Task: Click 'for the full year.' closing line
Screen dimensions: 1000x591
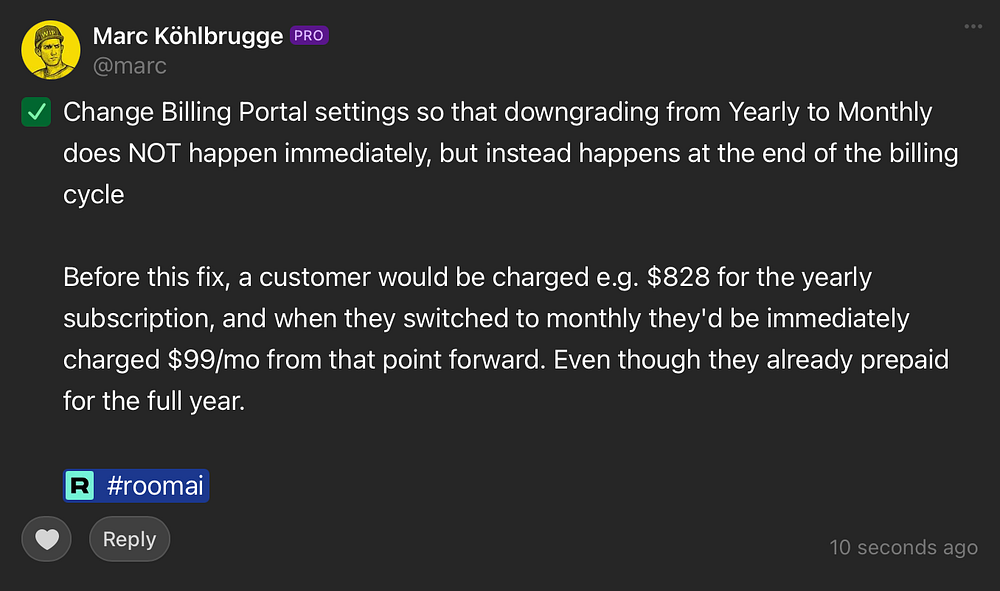Action: coord(154,402)
